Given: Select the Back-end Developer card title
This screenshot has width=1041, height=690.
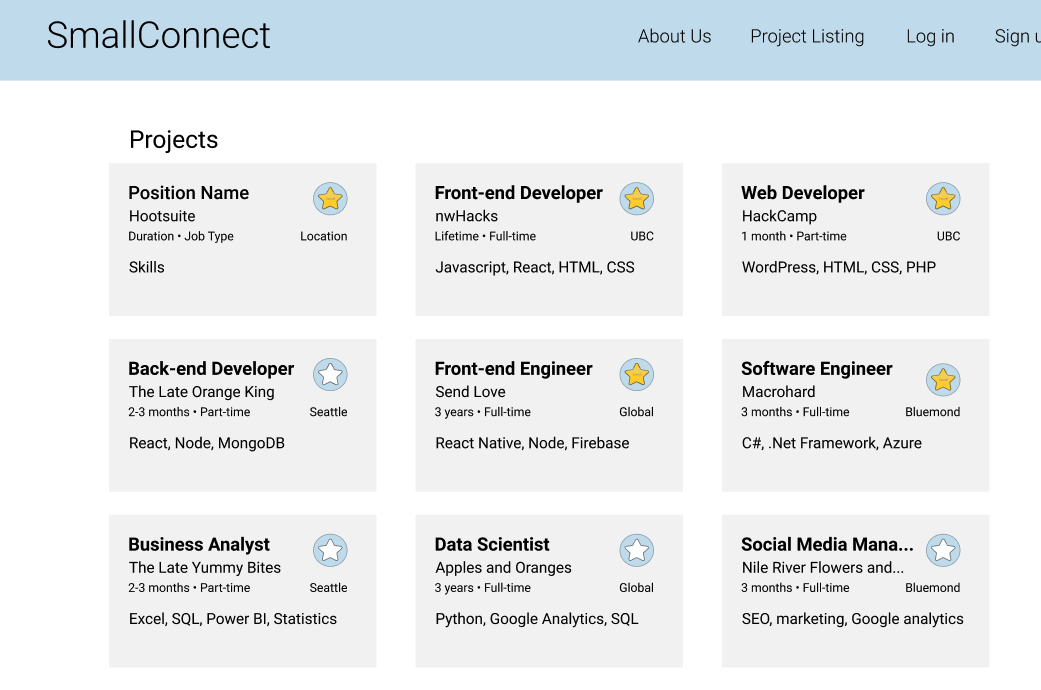Looking at the screenshot, I should point(211,369).
